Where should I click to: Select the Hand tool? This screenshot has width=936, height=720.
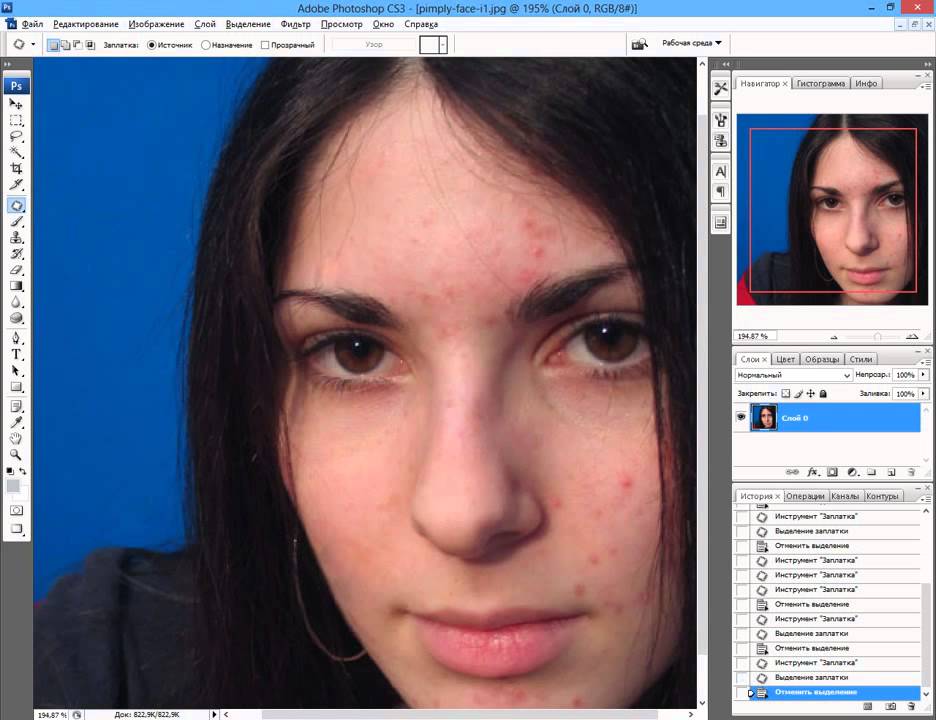pyautogui.click(x=16, y=439)
